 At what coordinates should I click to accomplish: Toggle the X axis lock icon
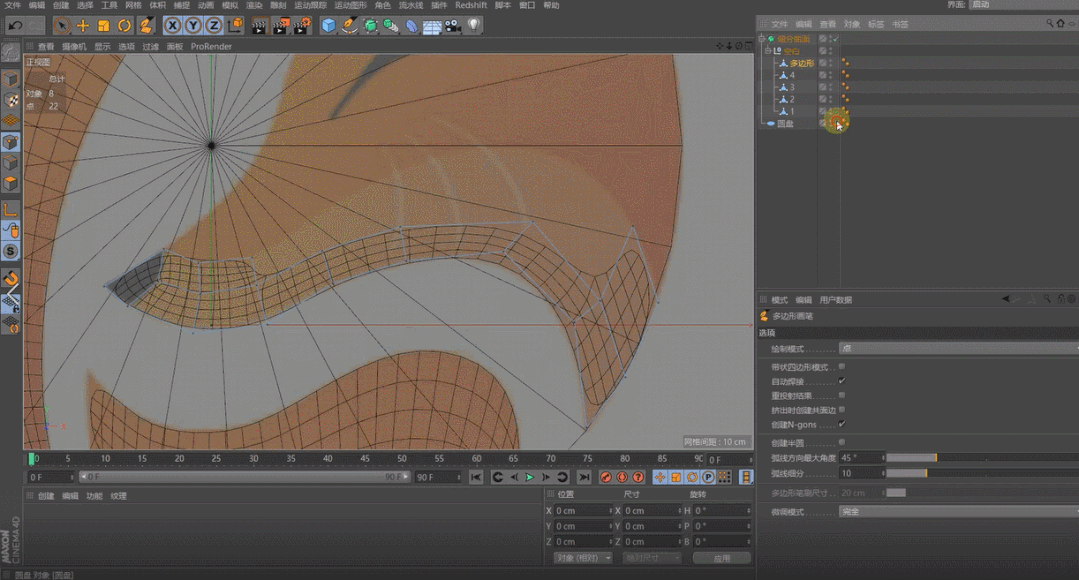173,25
